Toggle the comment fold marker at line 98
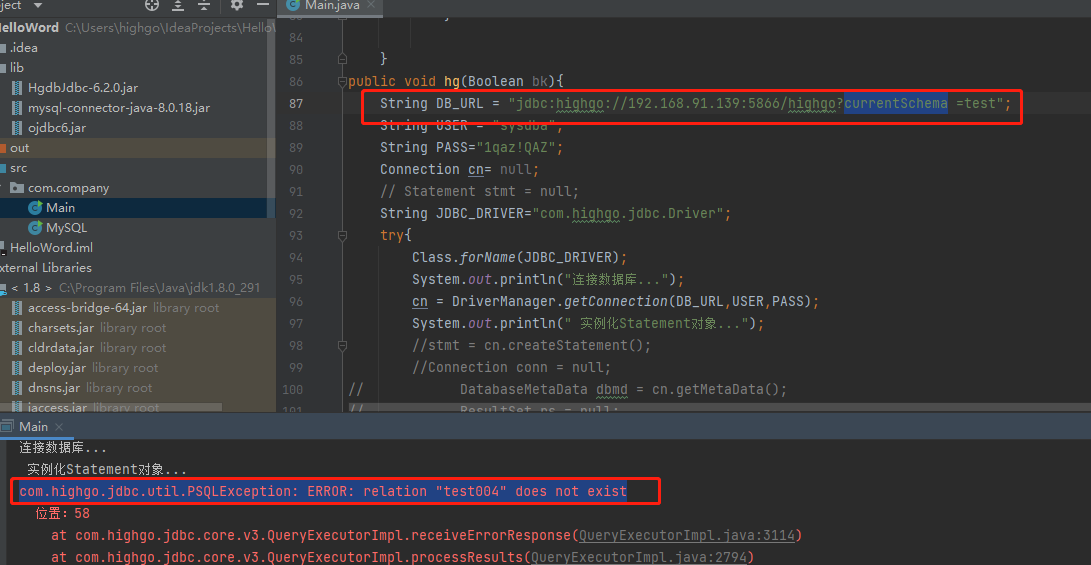The height and width of the screenshot is (565, 1091). tap(342, 345)
